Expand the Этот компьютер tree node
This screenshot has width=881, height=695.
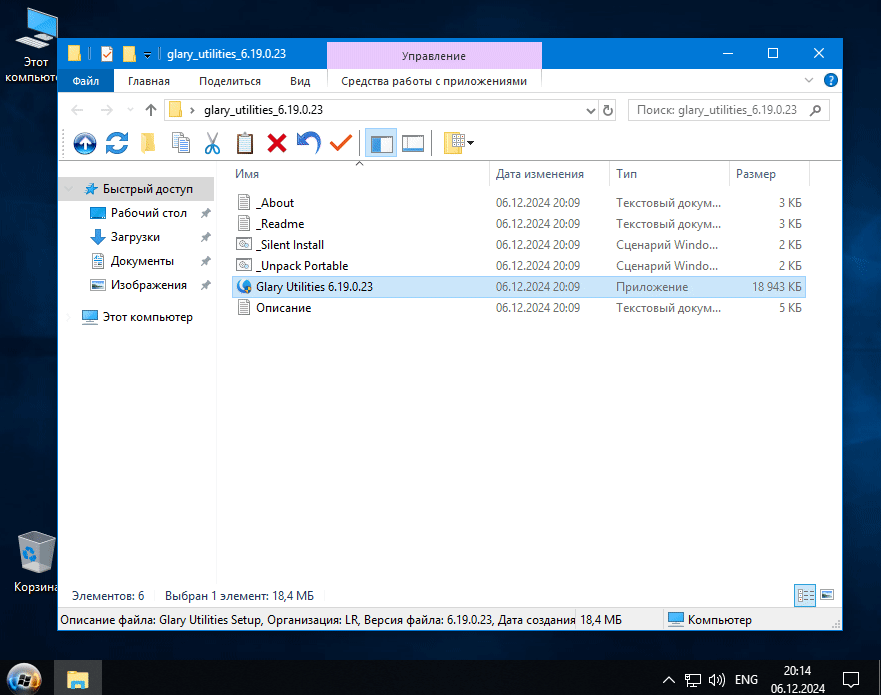click(x=69, y=317)
